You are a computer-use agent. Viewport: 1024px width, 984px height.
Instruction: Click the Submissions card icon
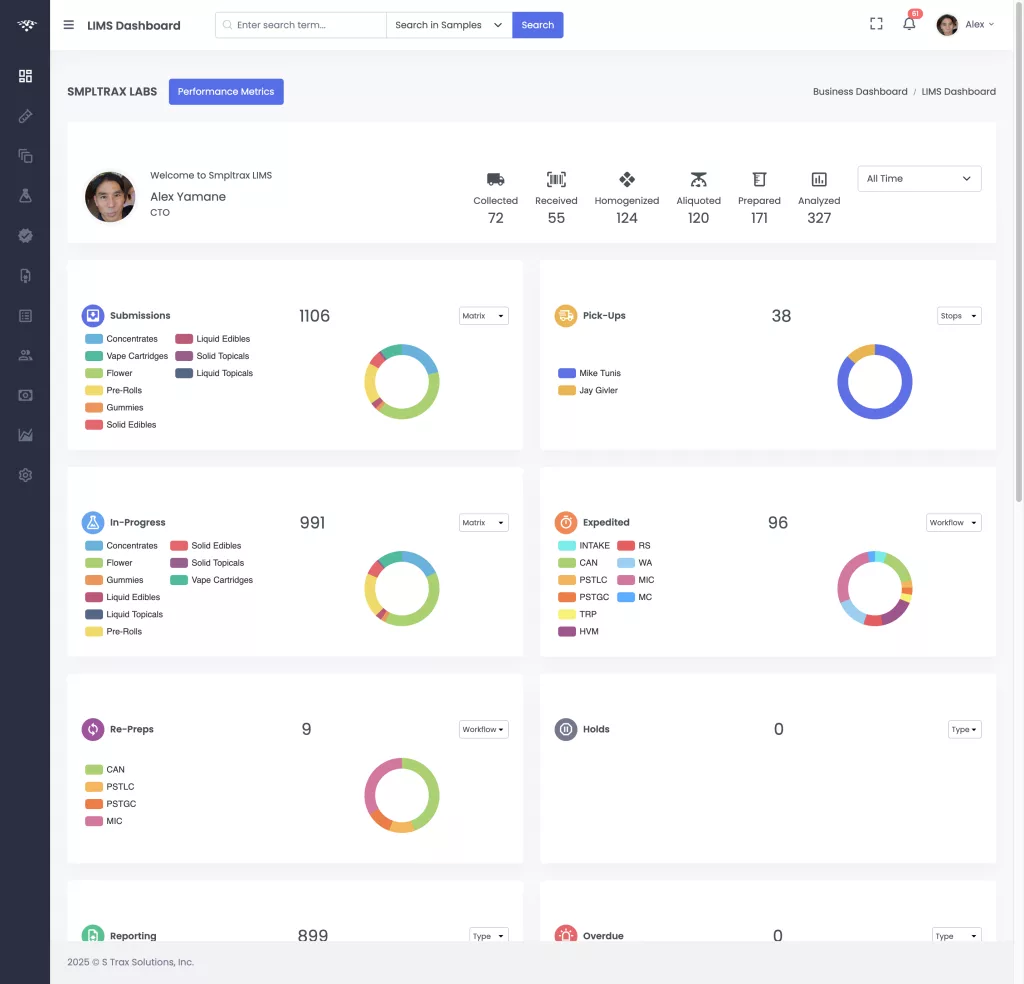(93, 316)
